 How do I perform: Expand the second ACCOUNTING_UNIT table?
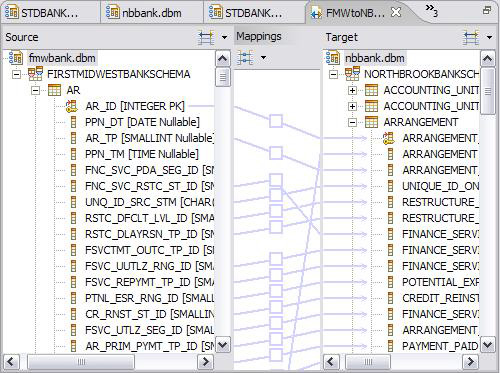pos(352,106)
